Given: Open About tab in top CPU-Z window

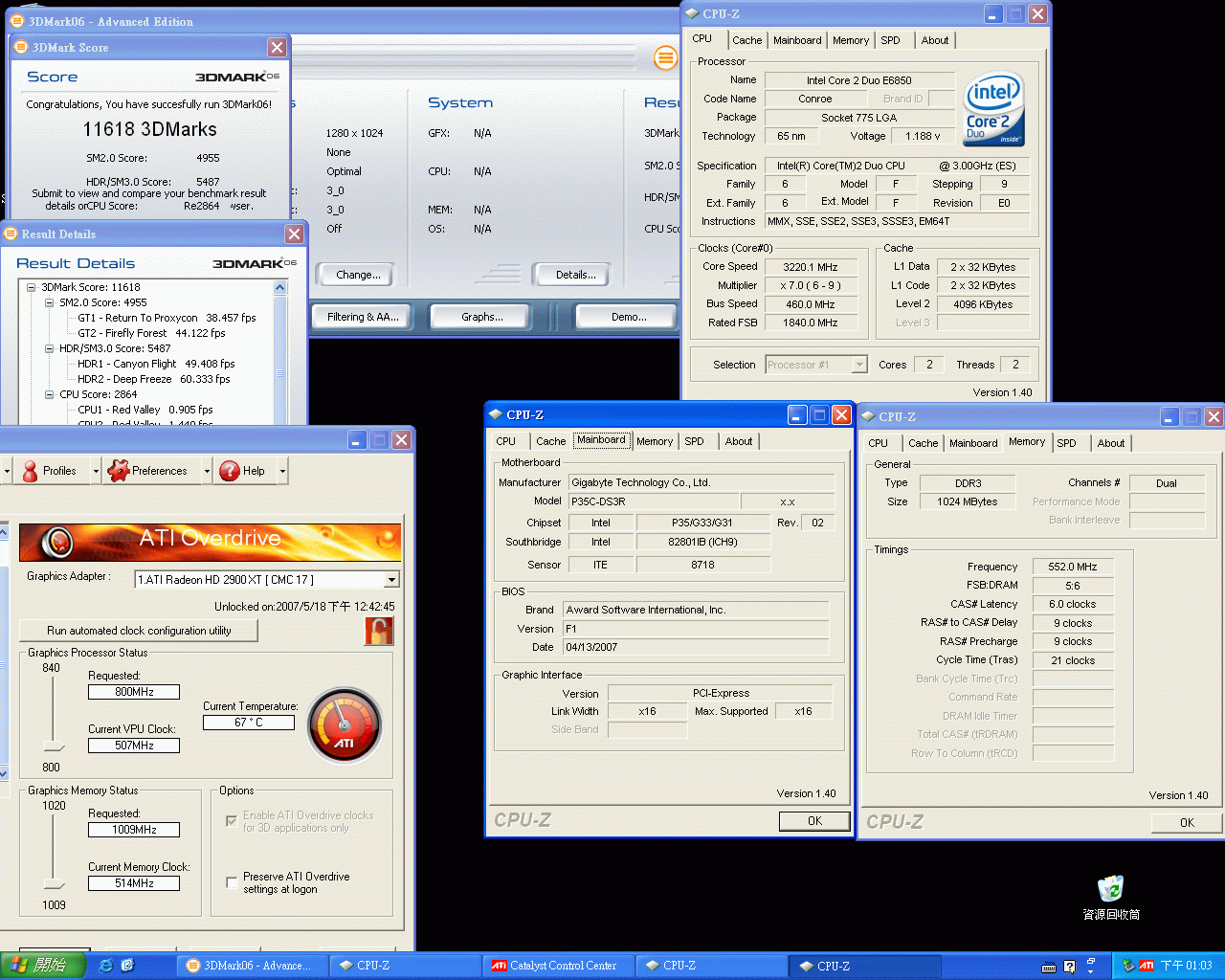Looking at the screenshot, I should pyautogui.click(x=935, y=40).
